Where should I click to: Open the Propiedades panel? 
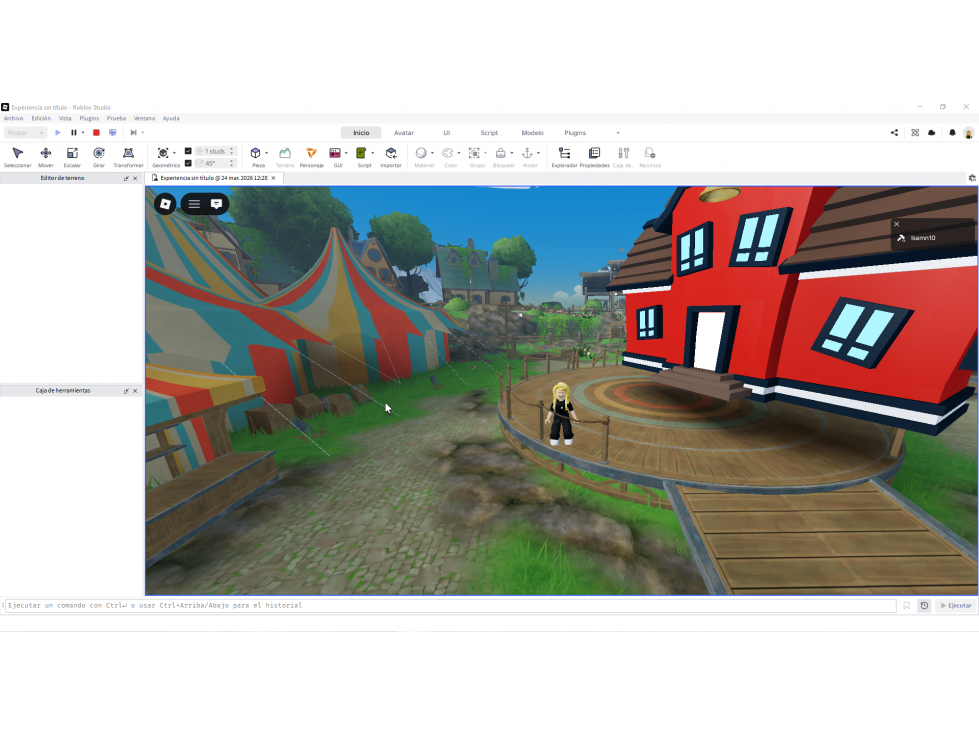point(594,157)
